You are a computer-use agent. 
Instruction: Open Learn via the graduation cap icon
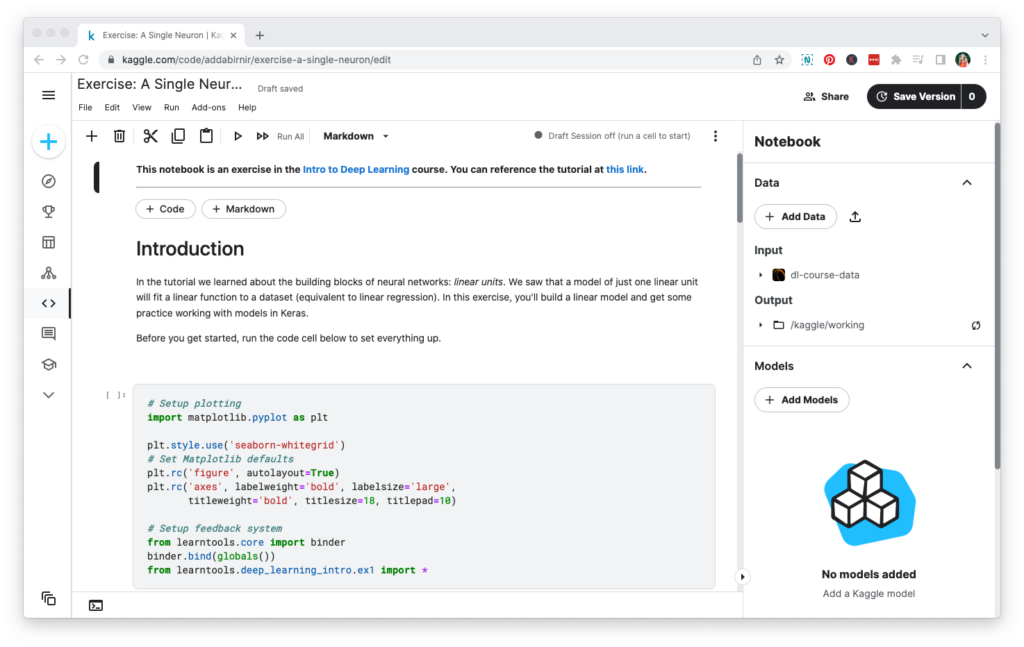pos(48,364)
